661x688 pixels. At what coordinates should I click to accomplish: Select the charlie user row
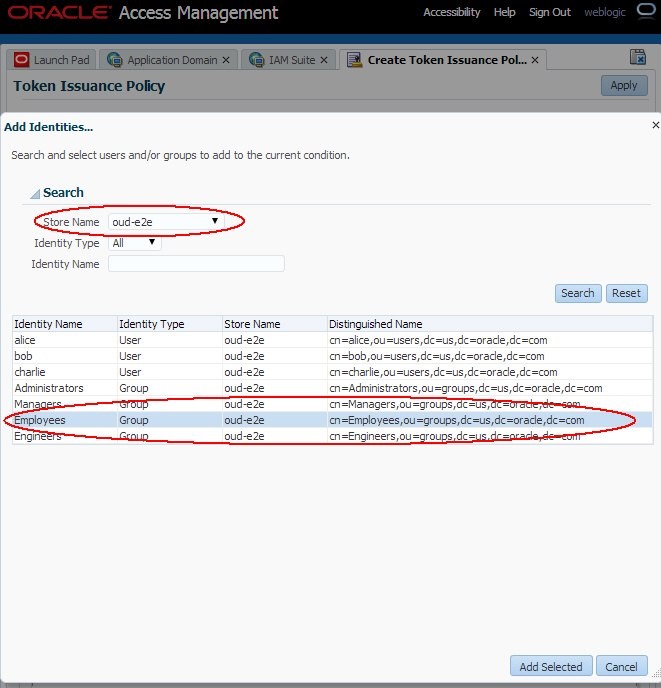(x=332, y=372)
